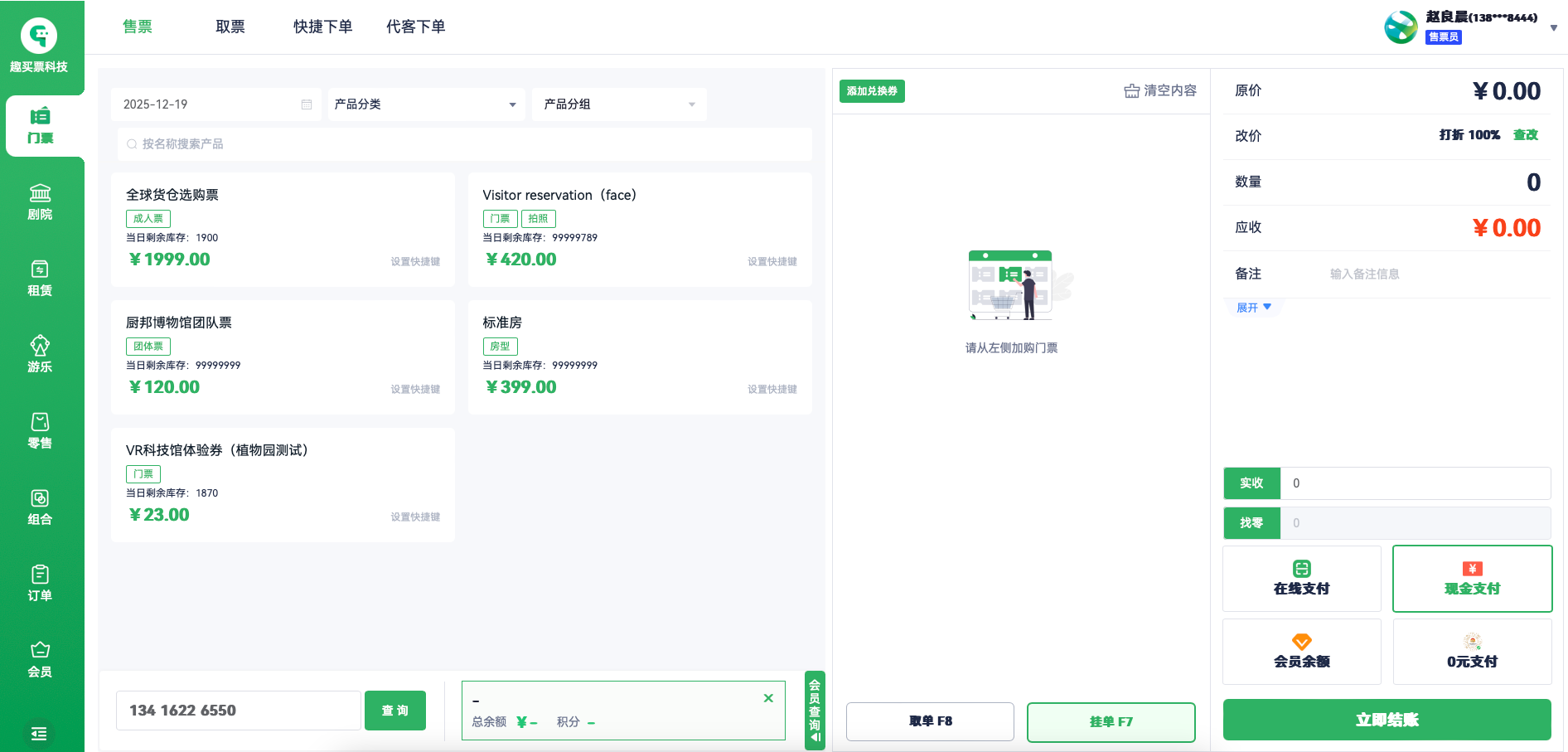This screenshot has height=752, width=1568.
Task: Select 现金支付 cash payment method
Action: point(1472,579)
